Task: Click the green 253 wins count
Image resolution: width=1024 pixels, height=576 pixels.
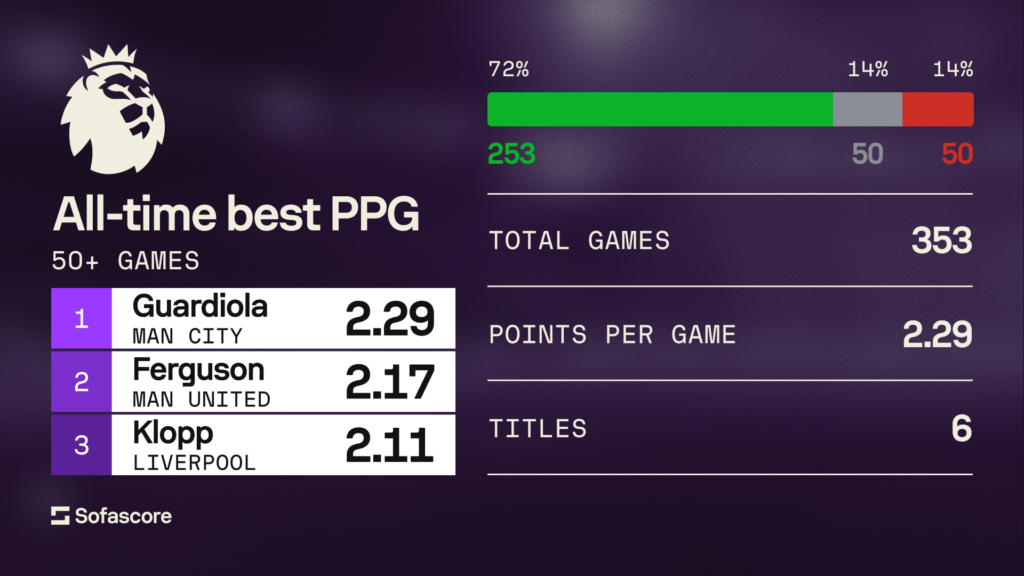Action: 511,154
